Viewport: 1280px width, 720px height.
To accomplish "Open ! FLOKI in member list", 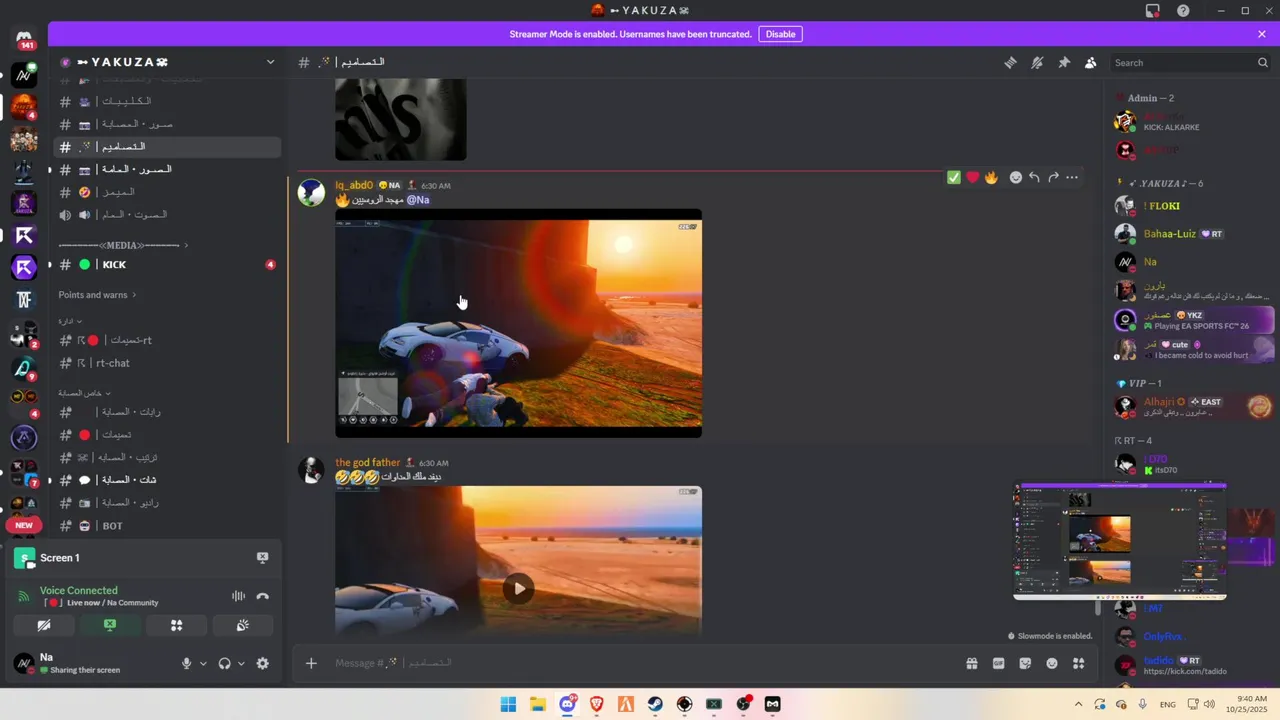I will (x=1162, y=206).
